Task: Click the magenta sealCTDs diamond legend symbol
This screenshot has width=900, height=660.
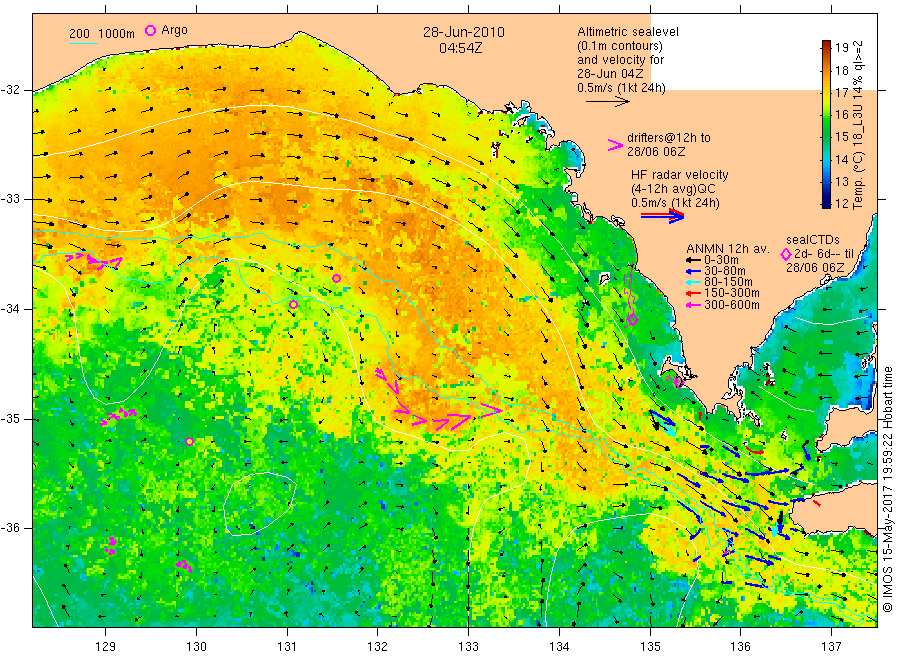Action: coord(786,254)
